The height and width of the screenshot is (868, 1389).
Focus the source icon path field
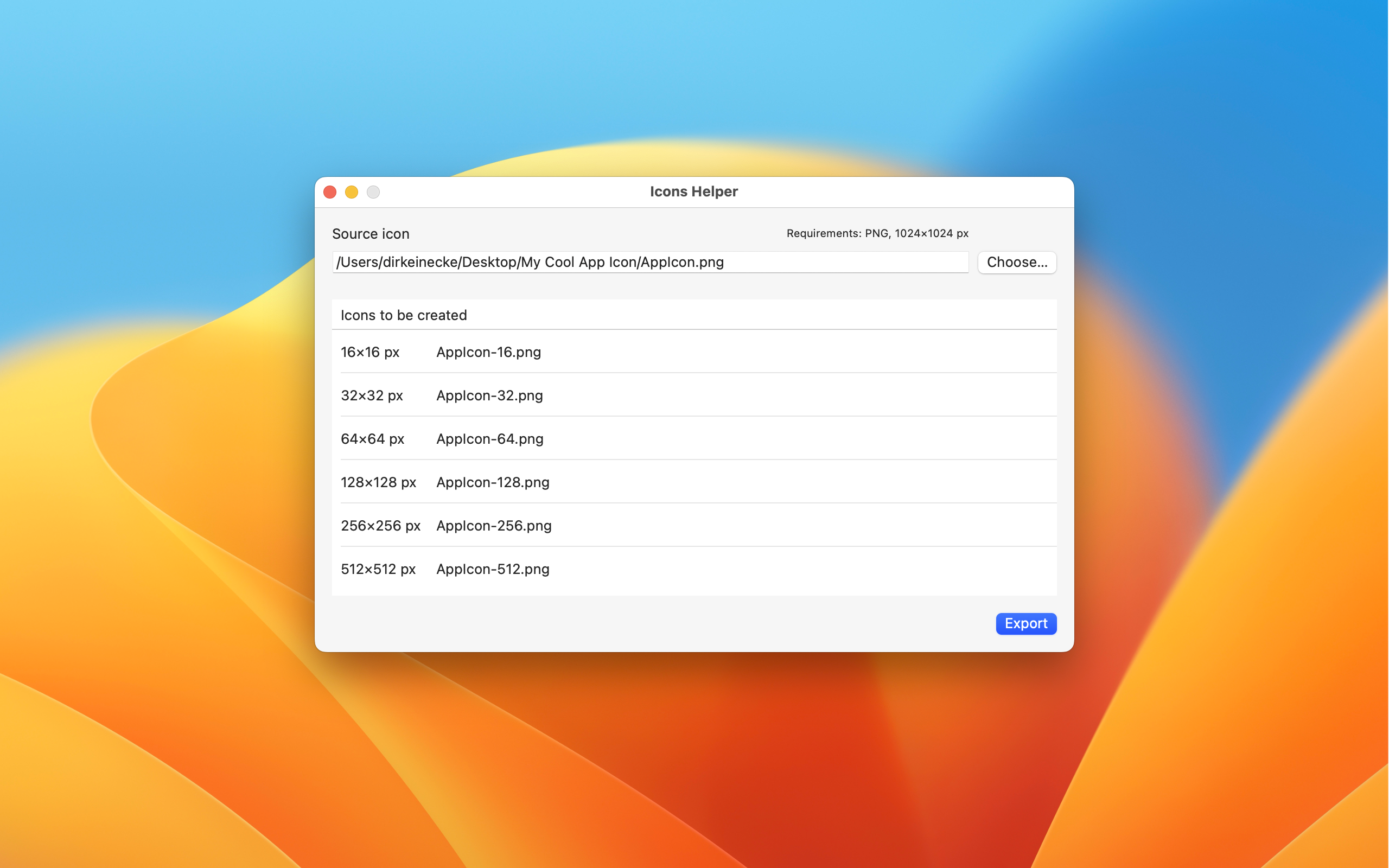(651, 263)
